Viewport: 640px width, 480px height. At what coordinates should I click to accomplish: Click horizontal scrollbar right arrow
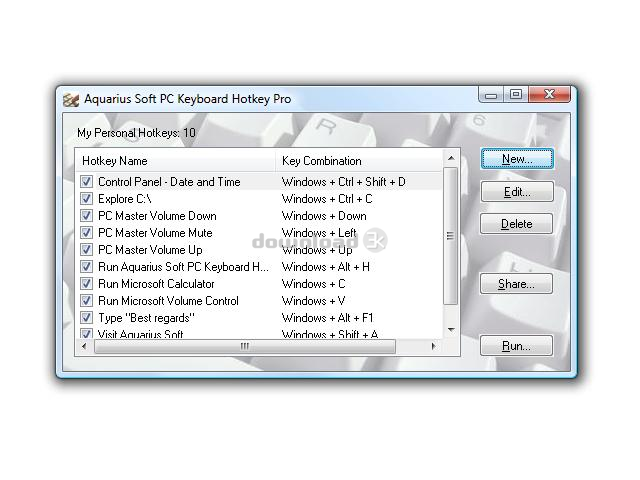coord(433,347)
